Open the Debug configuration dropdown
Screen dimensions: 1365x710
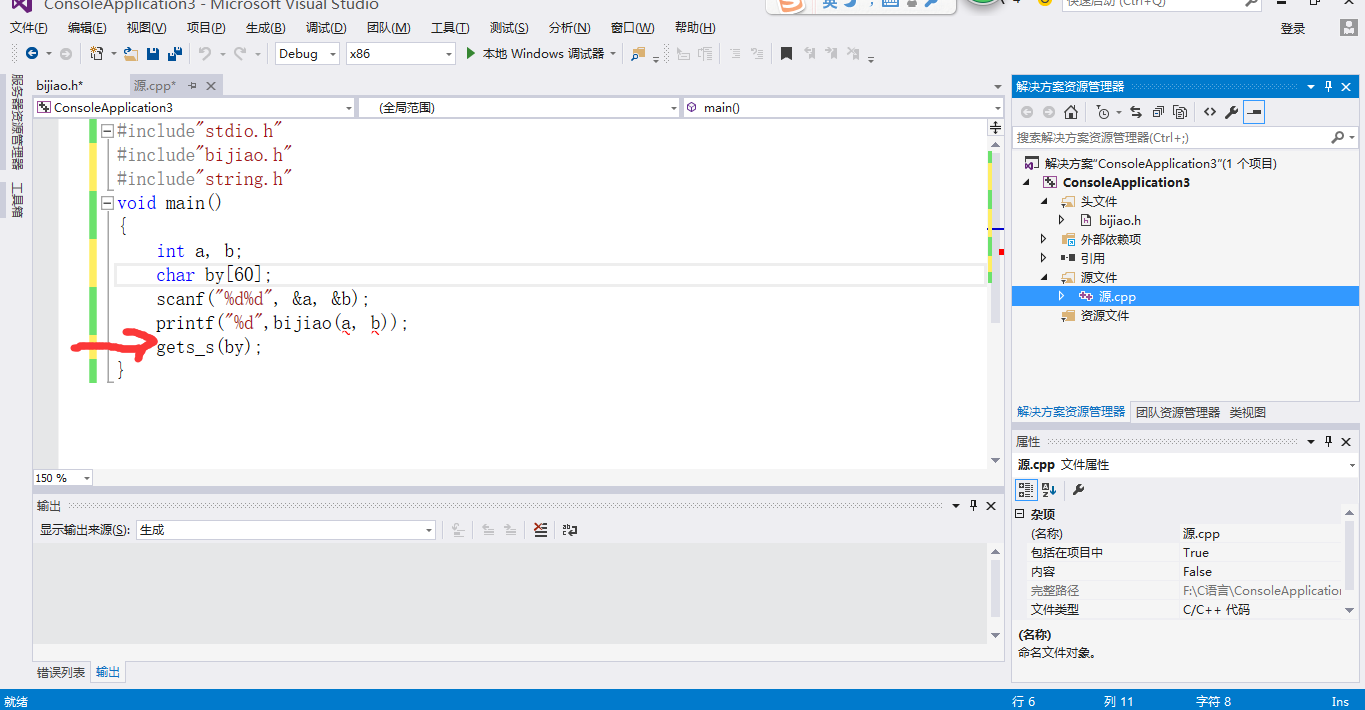(333, 54)
